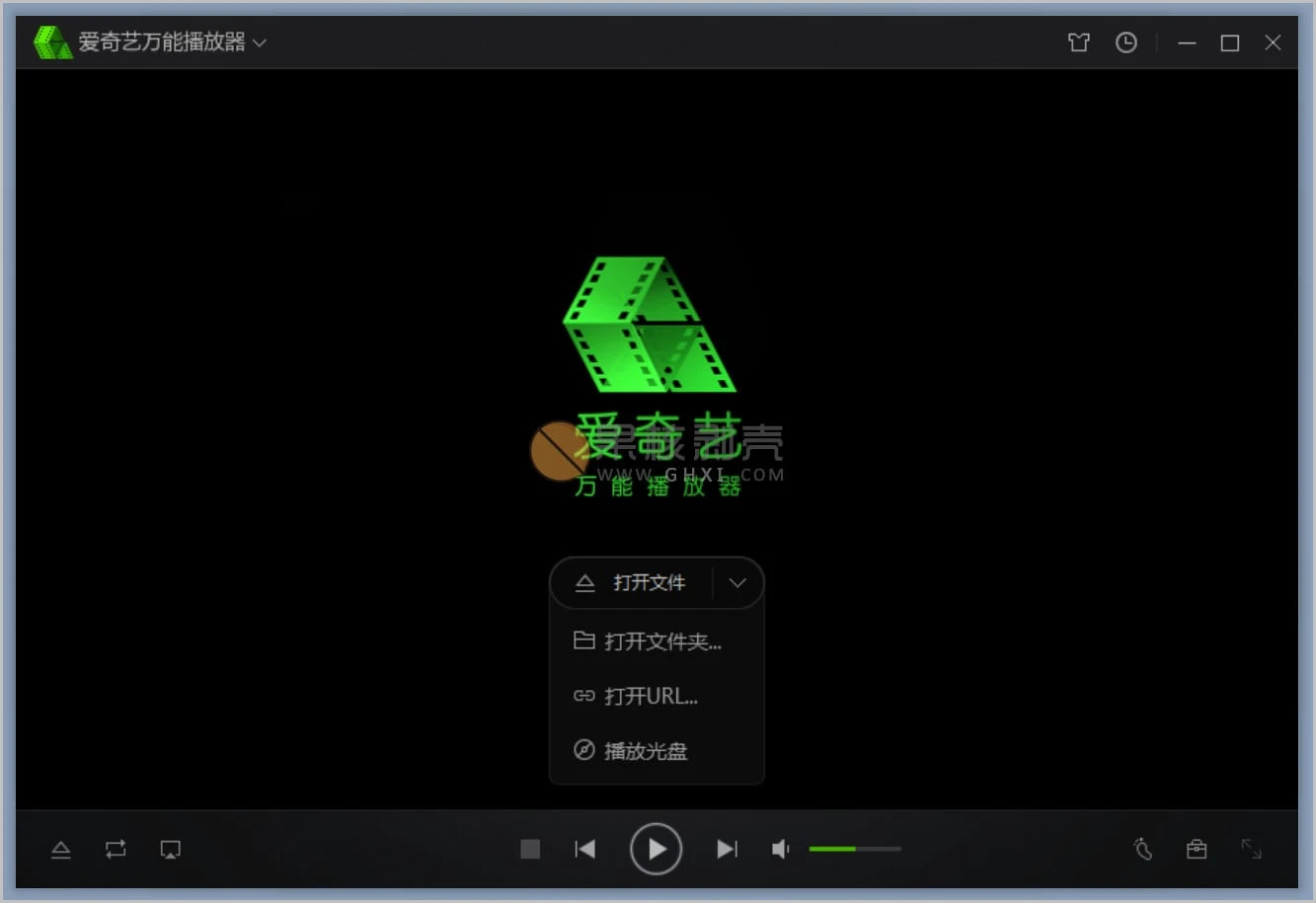Click the eject icon in bottom left
This screenshot has height=903, width=1316.
(61, 849)
